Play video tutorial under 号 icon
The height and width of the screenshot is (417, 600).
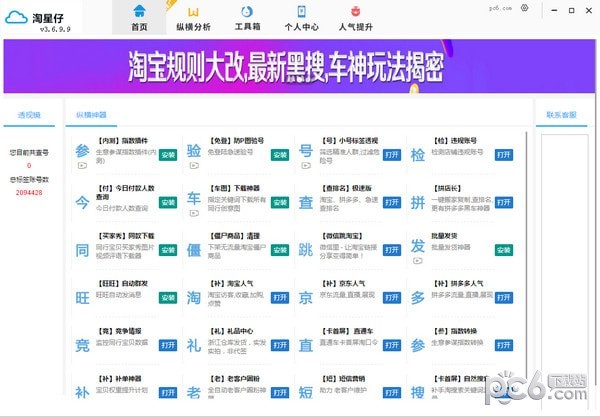(x=306, y=166)
